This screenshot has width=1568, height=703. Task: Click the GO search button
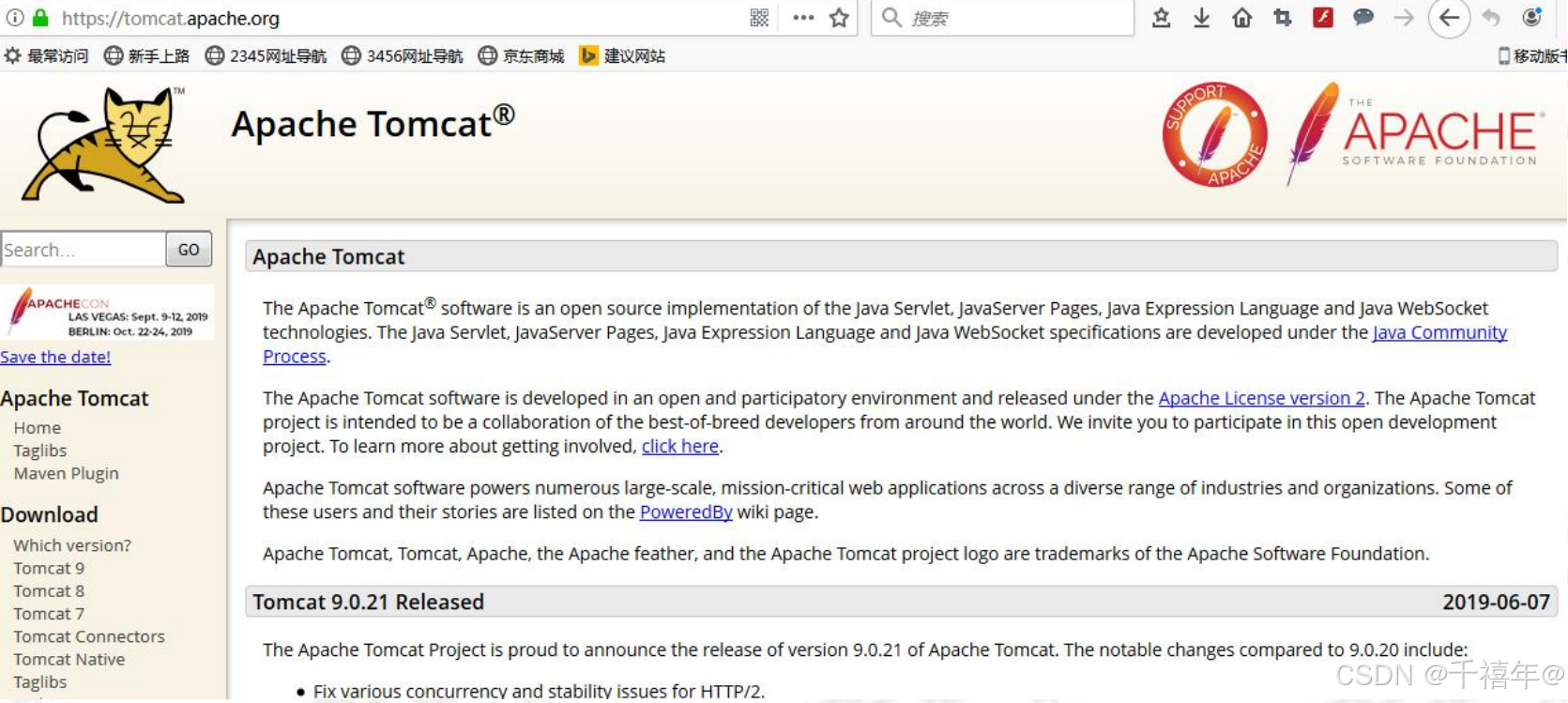tap(189, 250)
